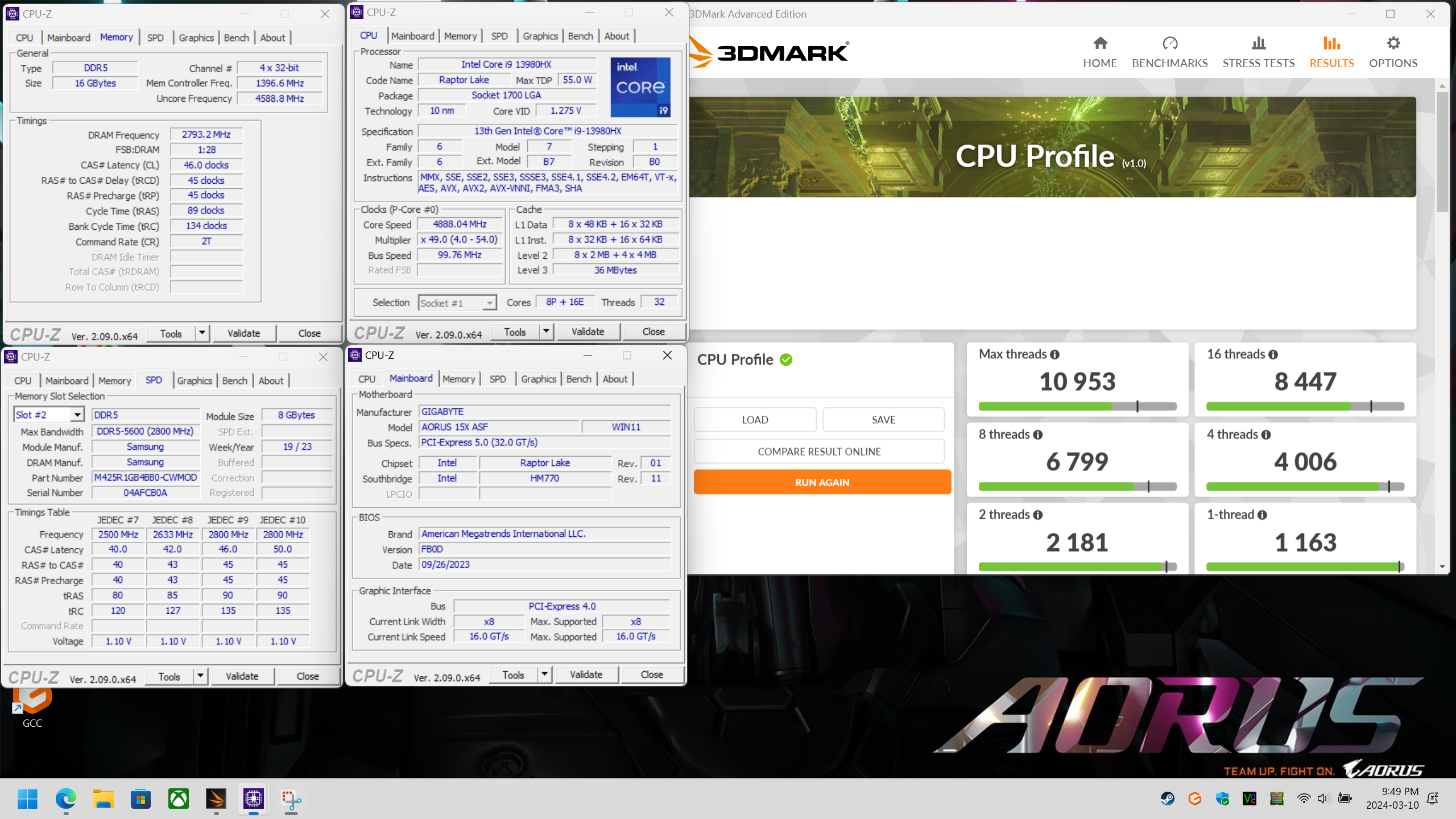
Task: Open the Socket #1 selection dropdown
Action: coord(458,303)
